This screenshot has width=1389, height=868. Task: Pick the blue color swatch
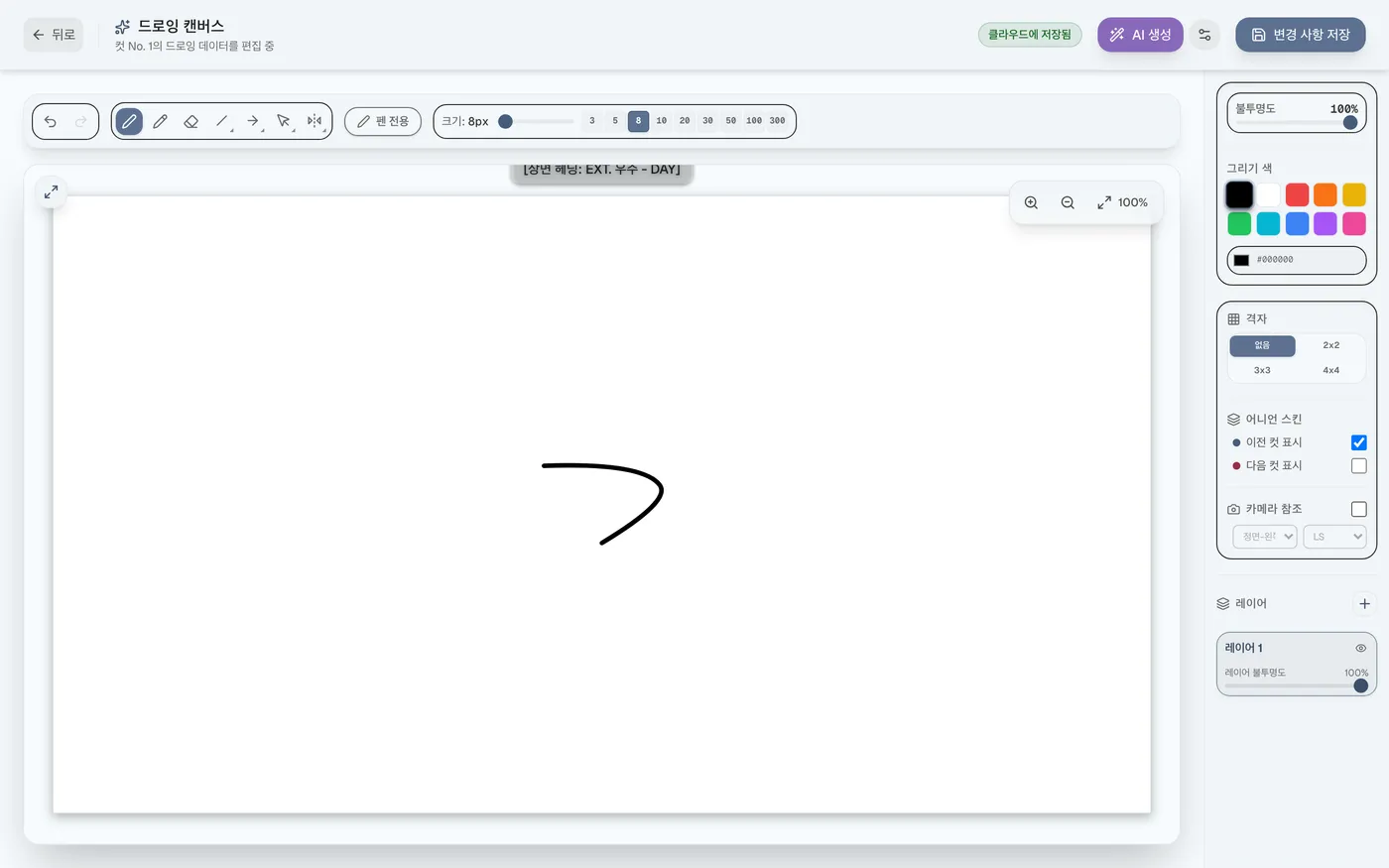pos(1297,224)
